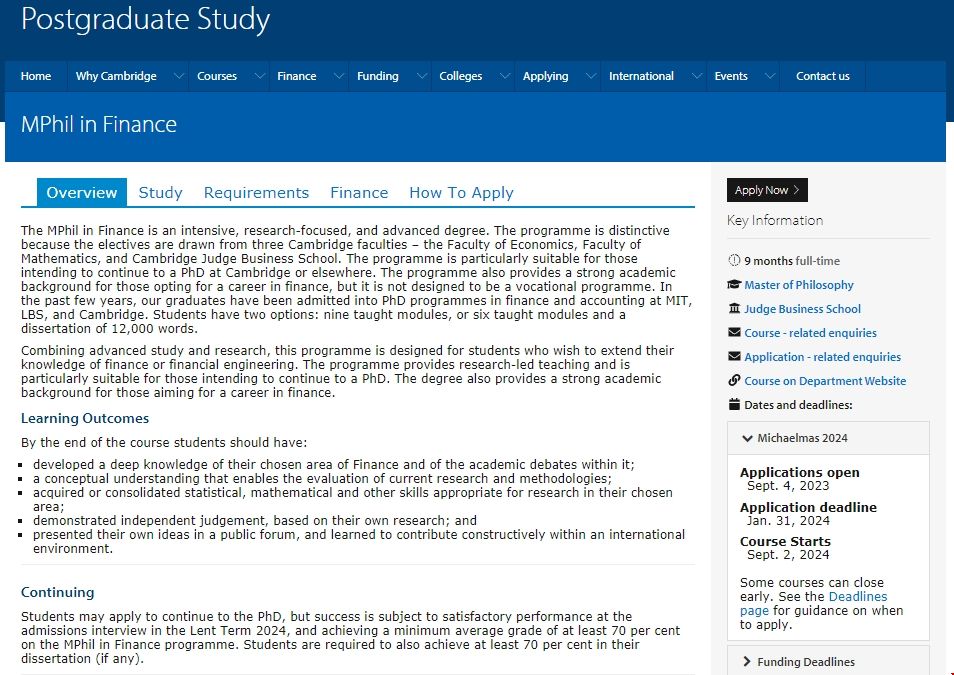954x675 pixels.
Task: Click the envelope icon for Course-related enquiries
Action: tap(735, 333)
